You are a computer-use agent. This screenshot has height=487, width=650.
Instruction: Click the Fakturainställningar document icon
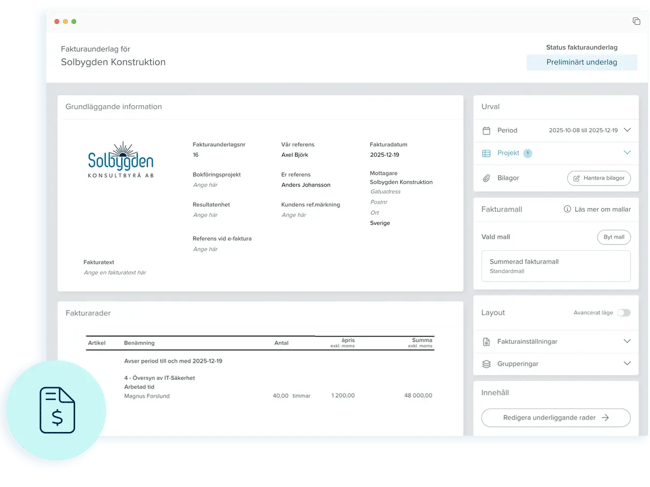(x=487, y=341)
